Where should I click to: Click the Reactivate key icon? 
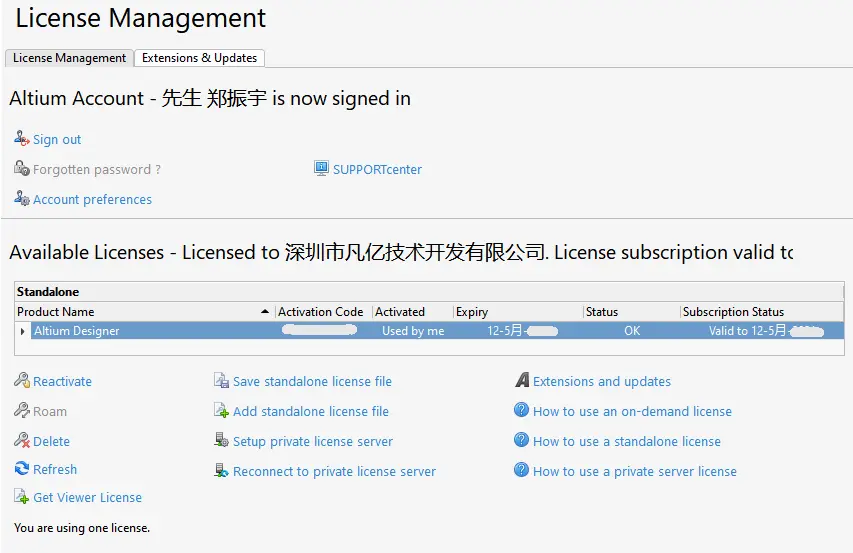[x=22, y=380]
